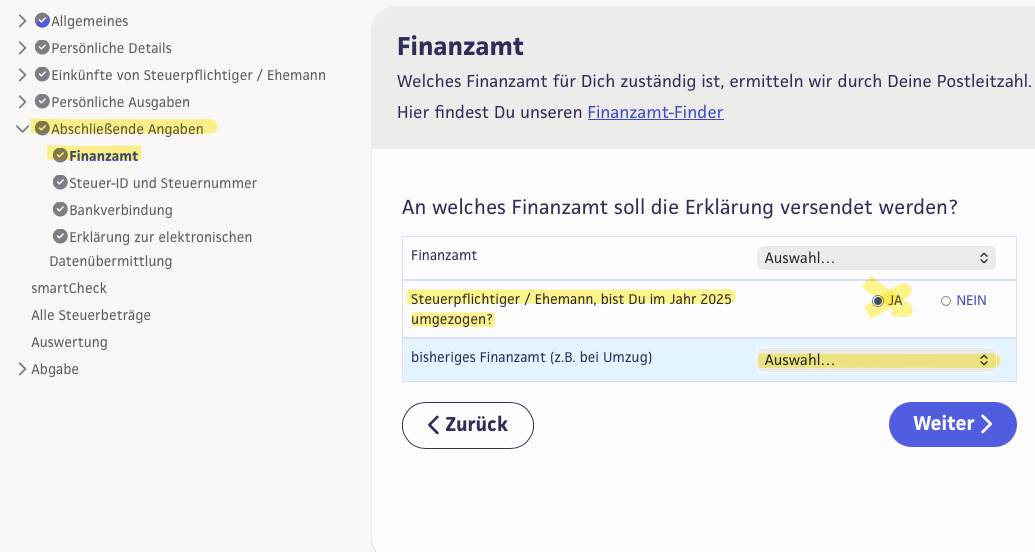Open smartCheck in sidebar
1035x552 pixels.
point(69,288)
